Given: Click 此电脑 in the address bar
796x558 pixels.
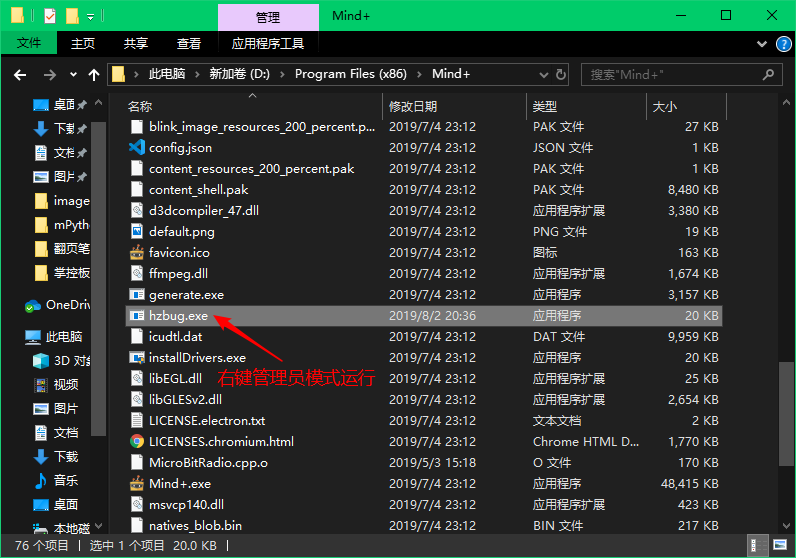Looking at the screenshot, I should (x=167, y=74).
